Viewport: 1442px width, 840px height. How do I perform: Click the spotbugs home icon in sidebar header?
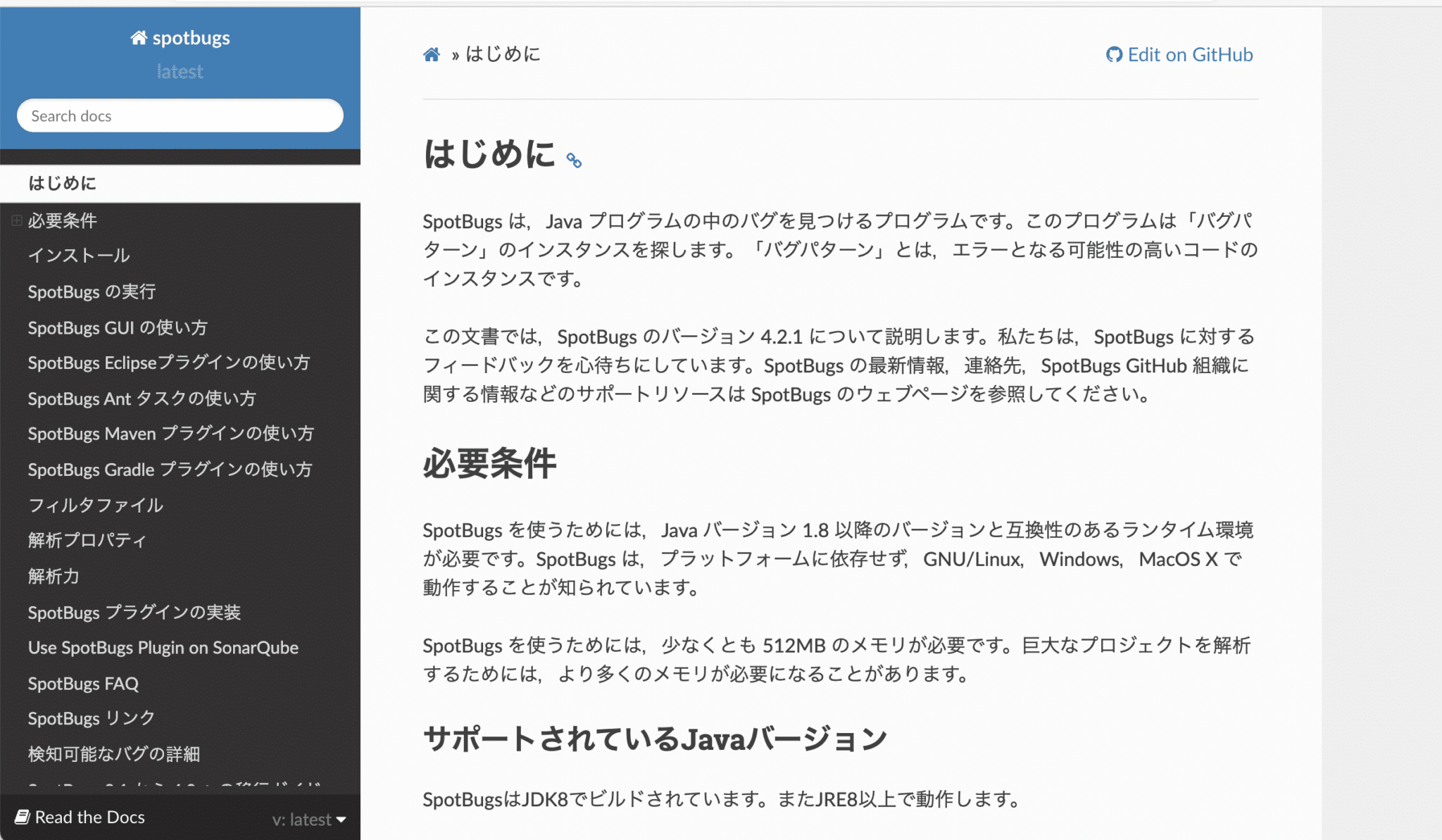(139, 37)
